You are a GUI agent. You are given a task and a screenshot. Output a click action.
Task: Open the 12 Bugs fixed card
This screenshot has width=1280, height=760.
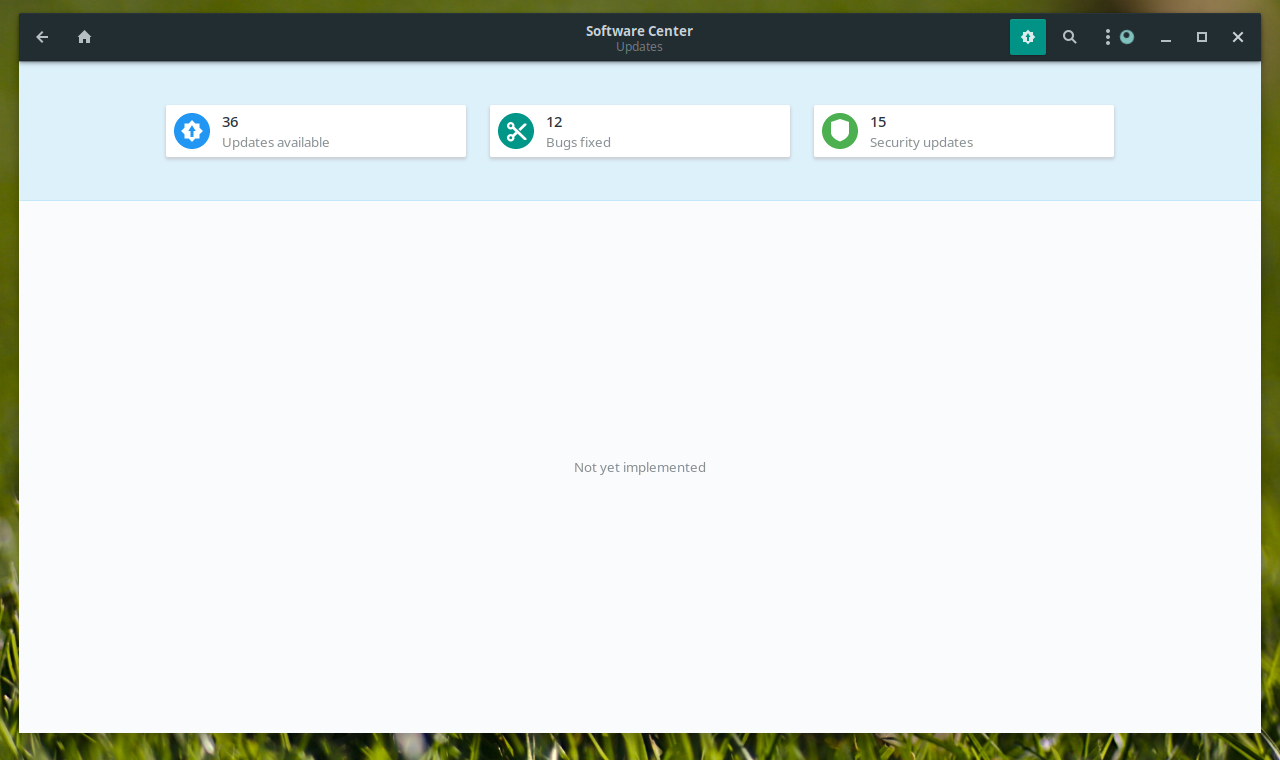coord(640,131)
